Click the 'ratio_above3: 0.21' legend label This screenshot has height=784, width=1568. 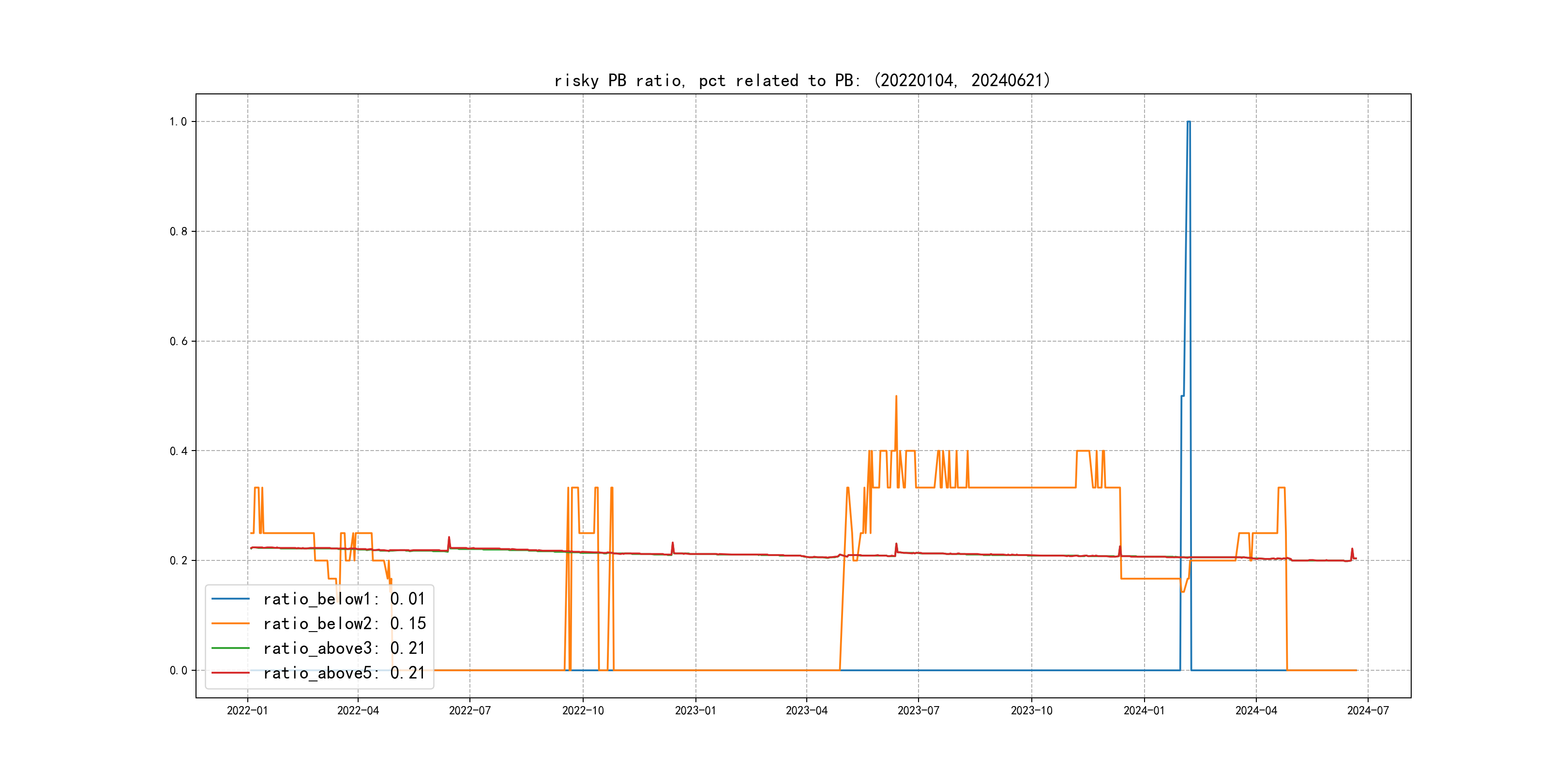click(344, 648)
